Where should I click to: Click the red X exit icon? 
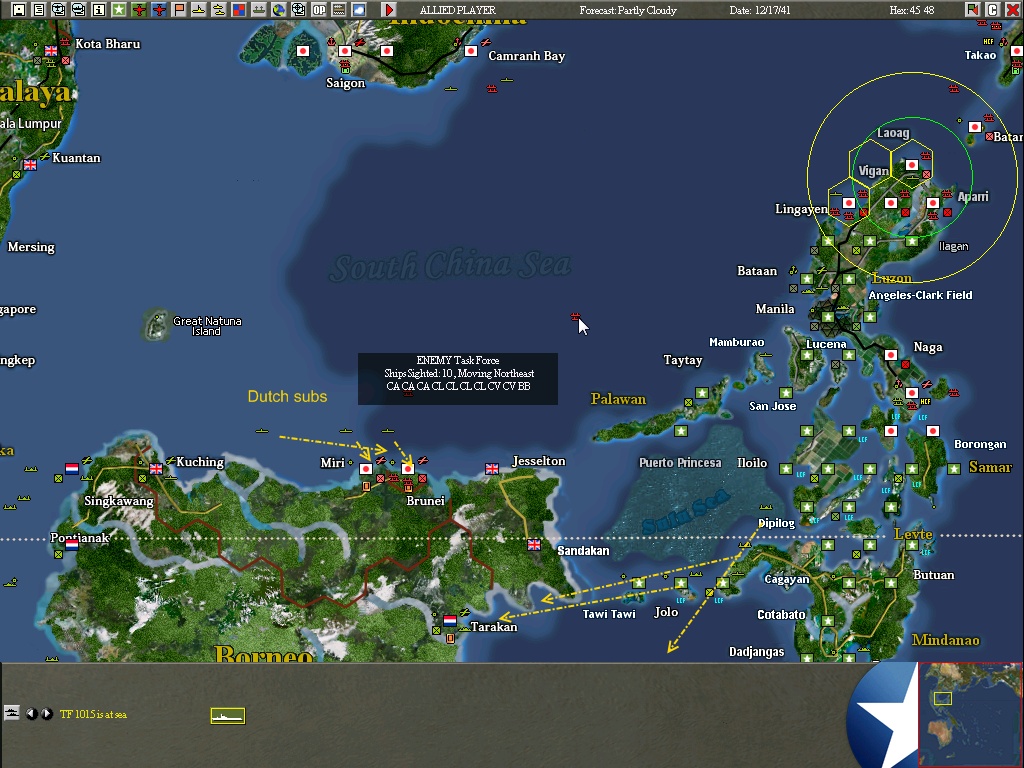coord(1012,9)
